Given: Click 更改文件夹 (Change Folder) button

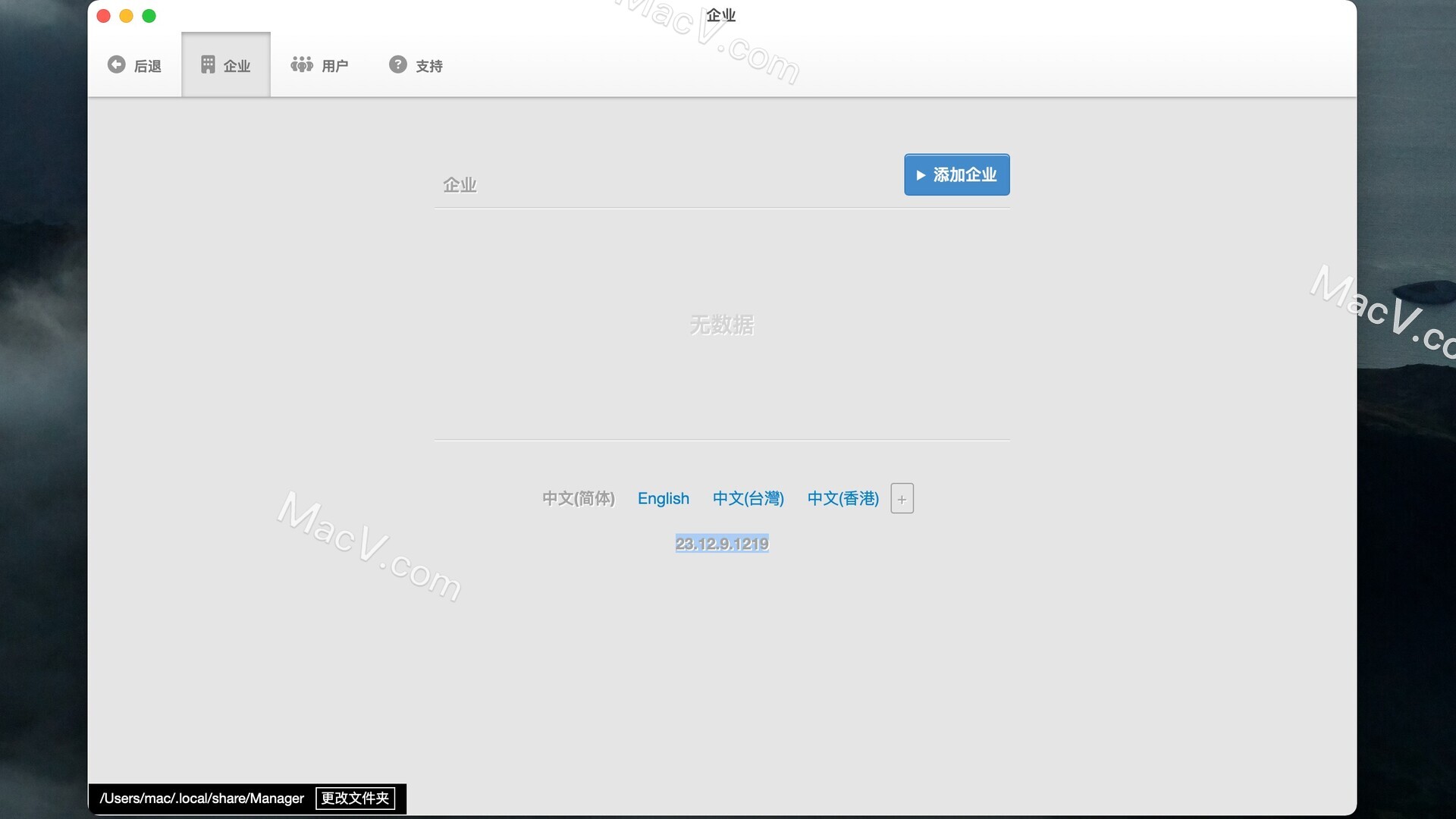Looking at the screenshot, I should pos(354,798).
